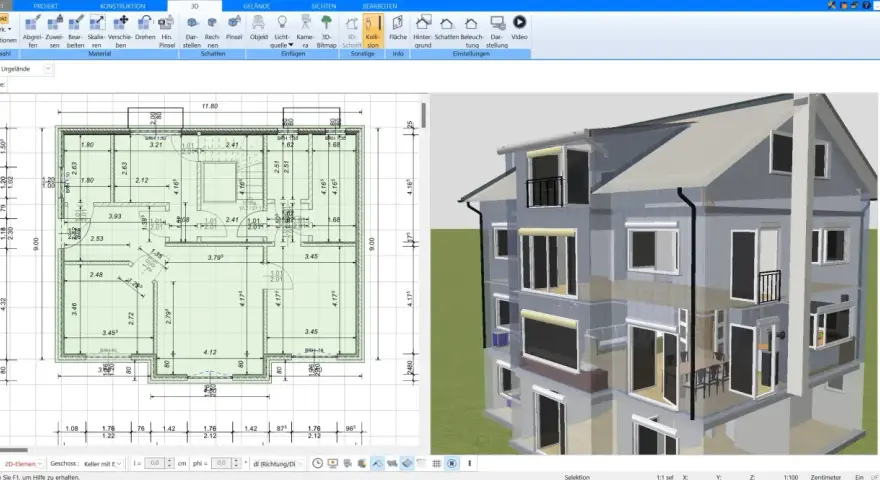880x480 pixels.
Task: Open the Lichtquelle dropdown button
Action: [x=282, y=31]
